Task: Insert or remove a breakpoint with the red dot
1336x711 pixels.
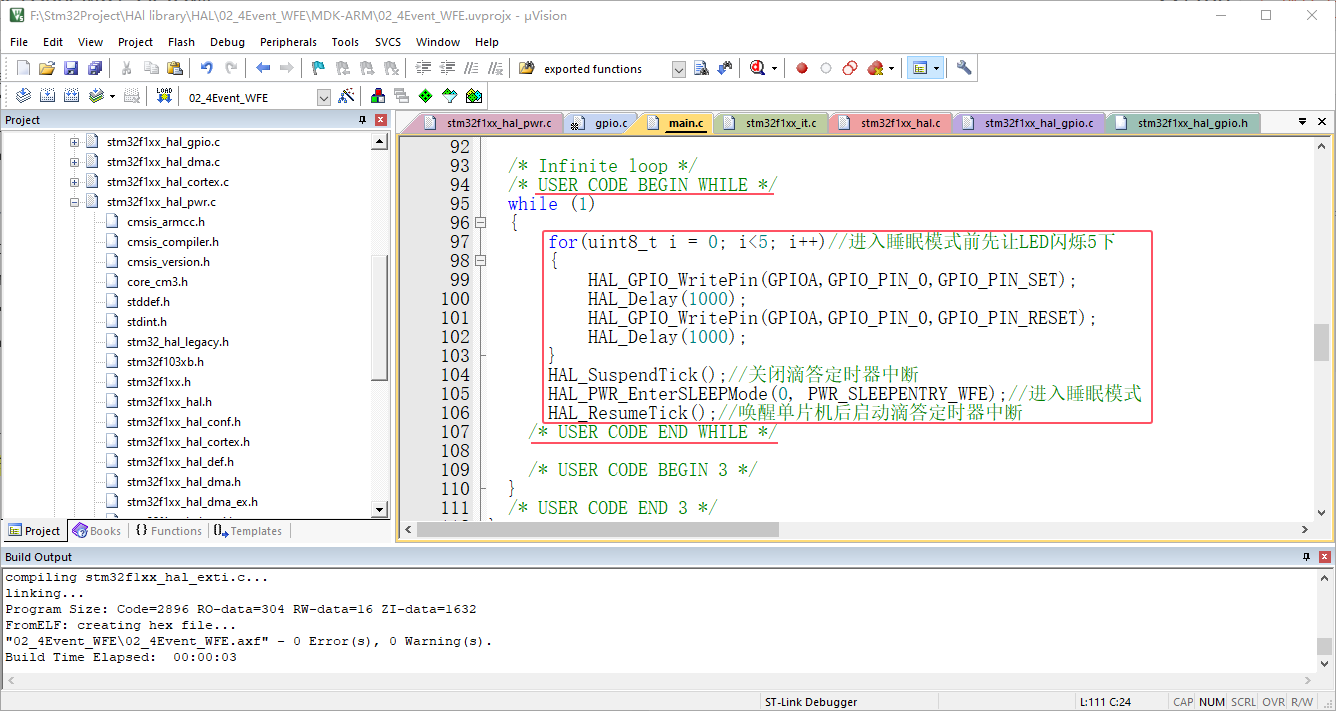Action: coord(802,68)
